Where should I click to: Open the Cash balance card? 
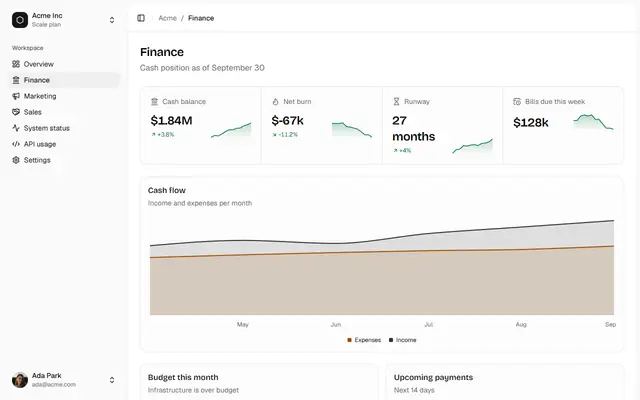[x=201, y=125]
